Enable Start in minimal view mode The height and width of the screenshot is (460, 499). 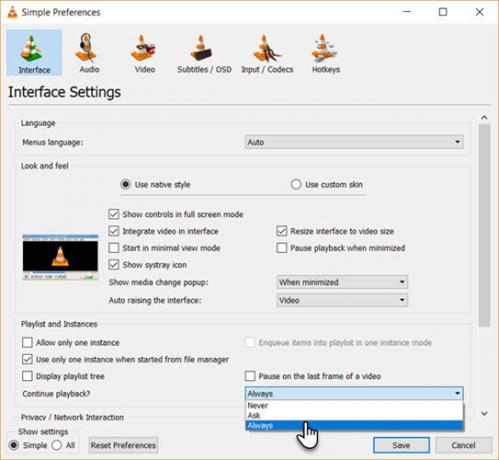[x=114, y=248]
